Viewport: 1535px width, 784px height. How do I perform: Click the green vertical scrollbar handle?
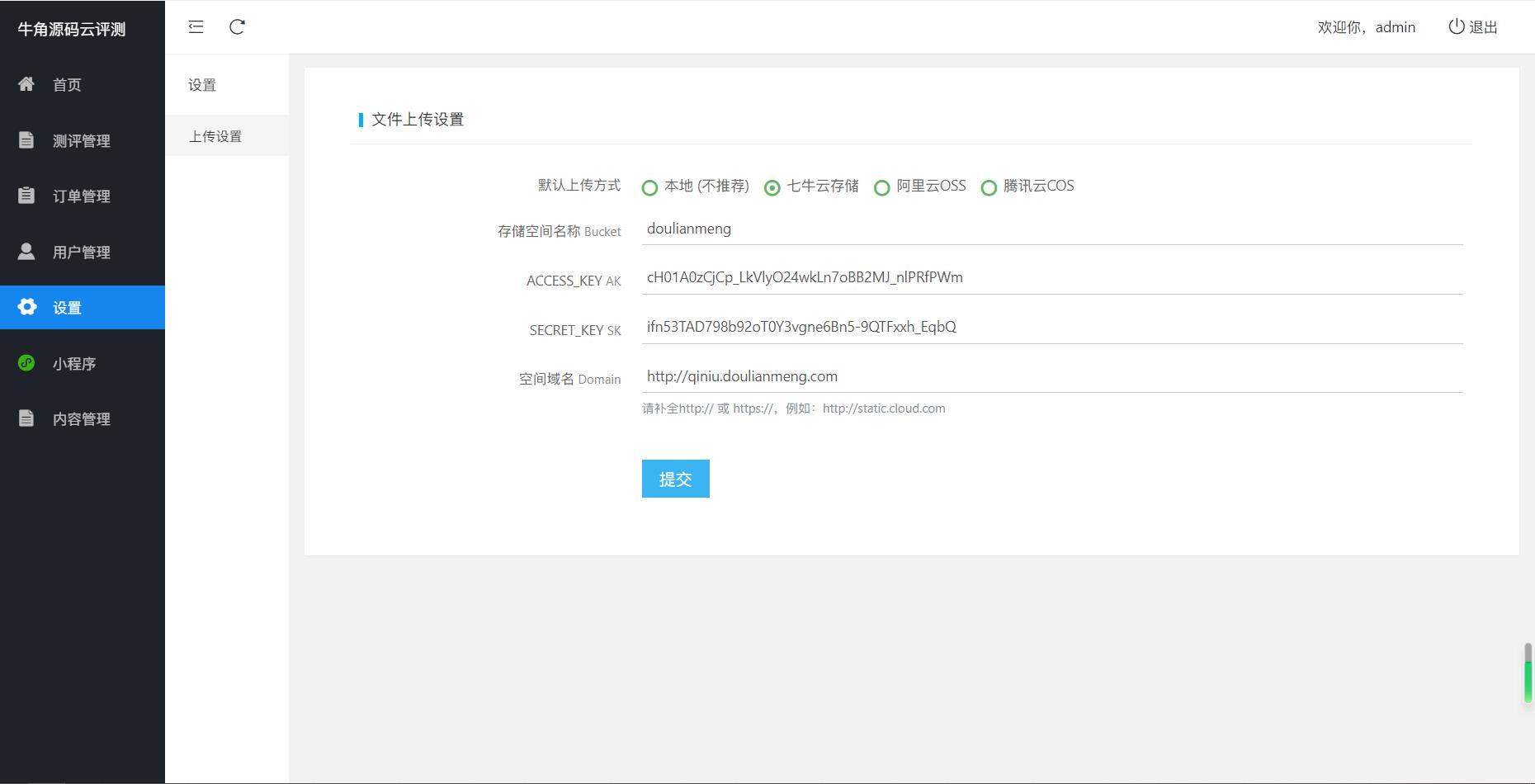[x=1528, y=673]
